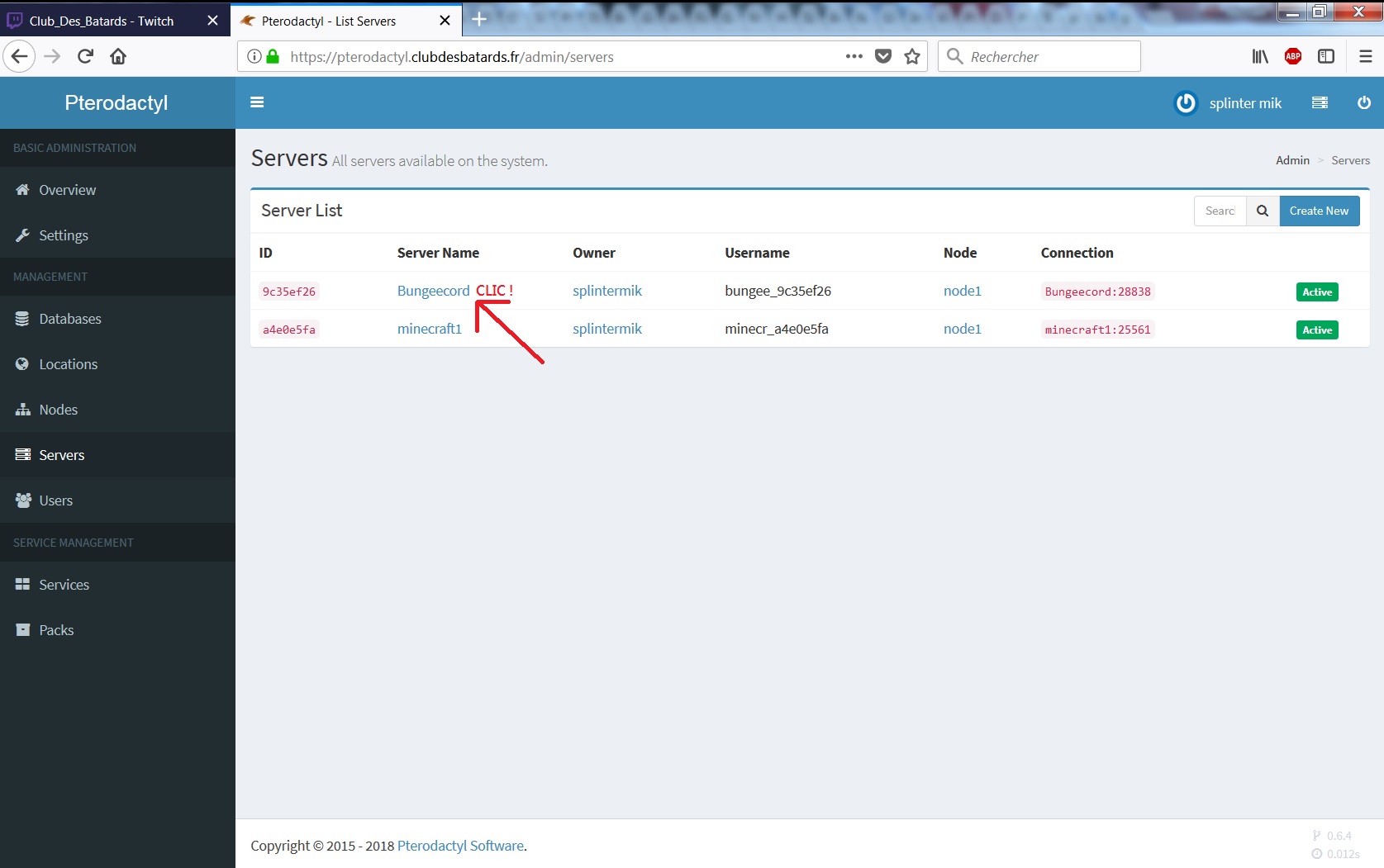Open the Firefox Library icon
The width and height of the screenshot is (1384, 868).
pos(1260,56)
